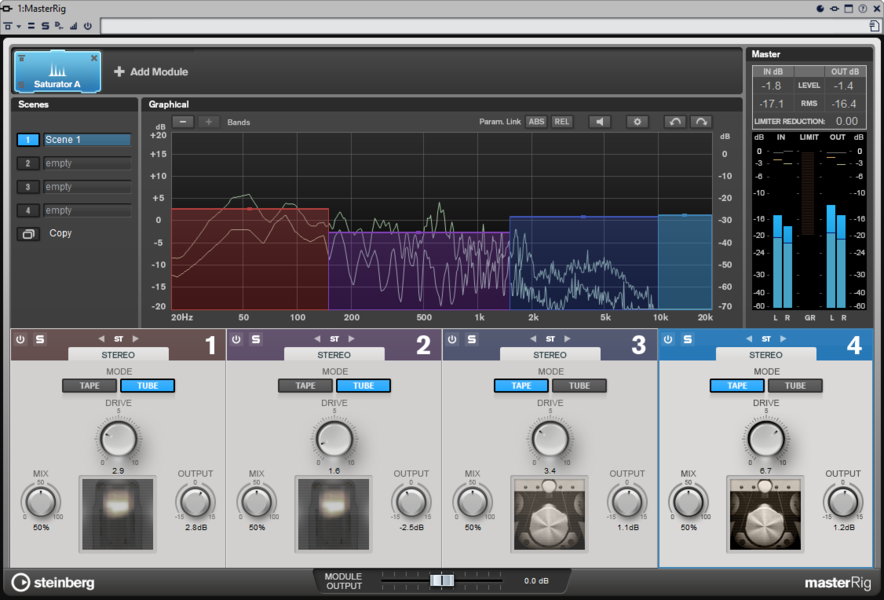The width and height of the screenshot is (884, 600).
Task: Click band 4 DRIVE knob
Action: [766, 439]
